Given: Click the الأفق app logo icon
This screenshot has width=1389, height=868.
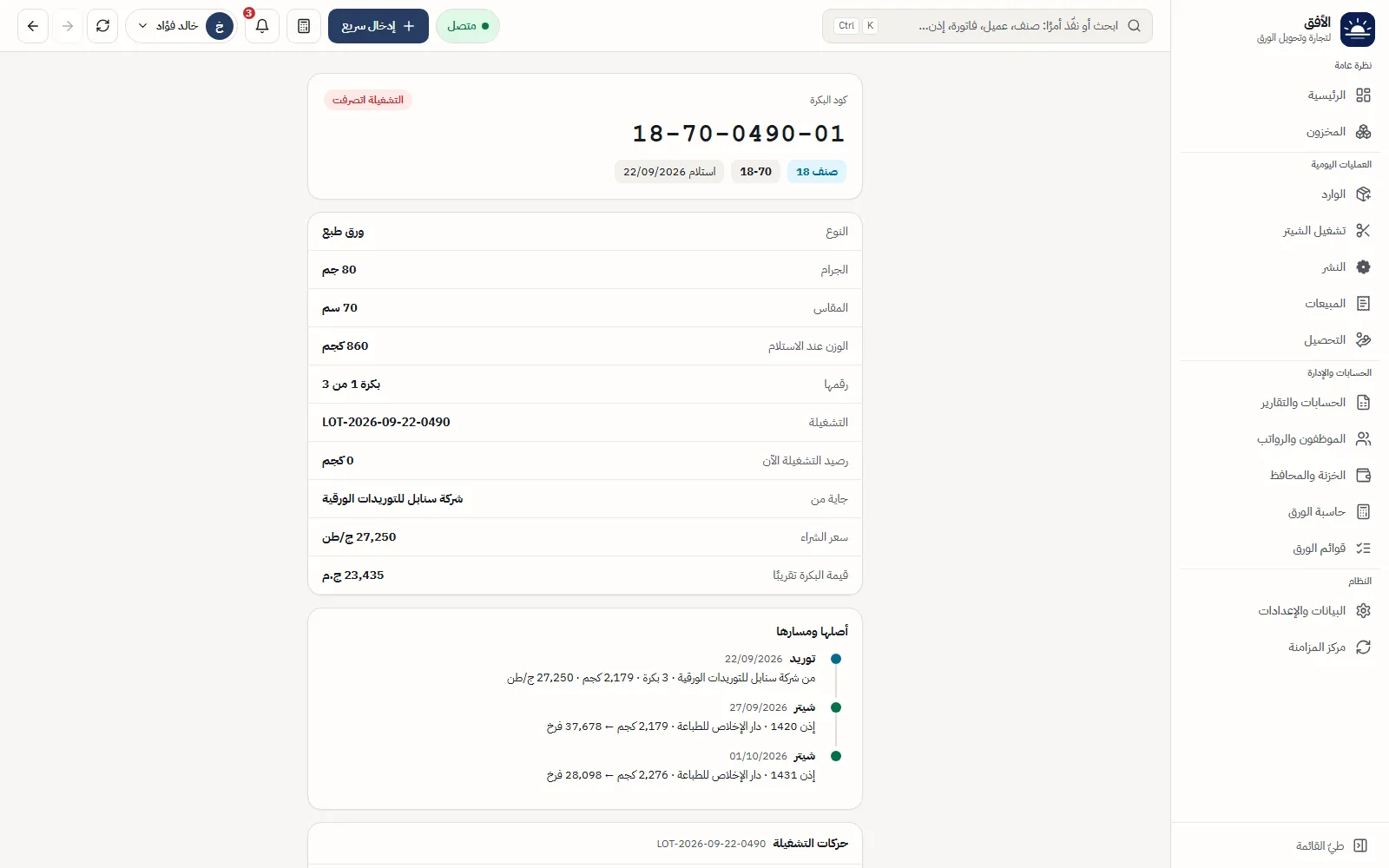Looking at the screenshot, I should coord(1358,30).
